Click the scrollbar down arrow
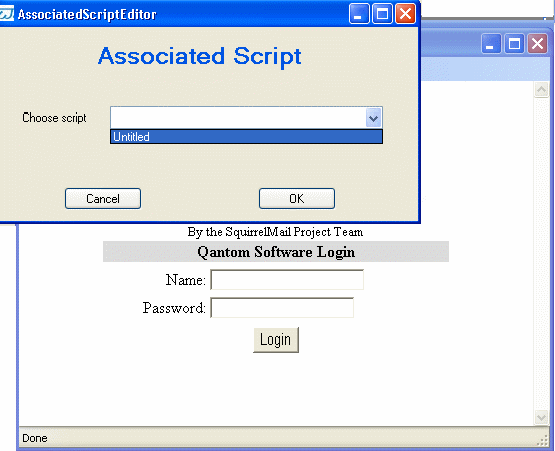The width and height of the screenshot is (555, 451). point(541,417)
